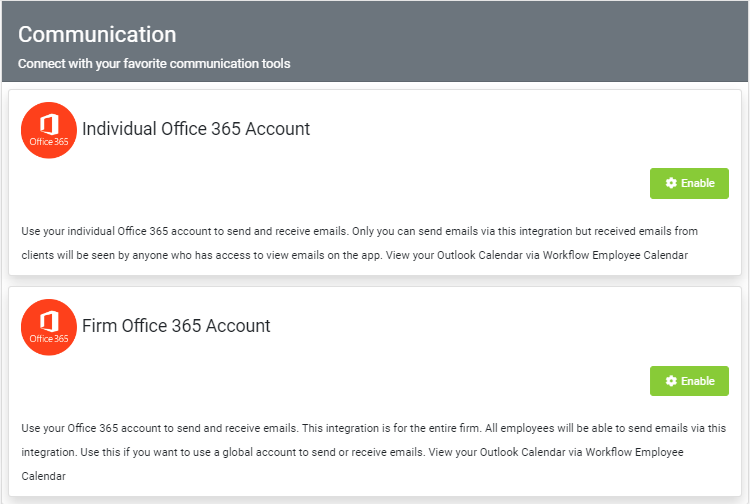
Task: Click 'Connect with your favorite communication tools' subtitle
Action: click(x=154, y=64)
